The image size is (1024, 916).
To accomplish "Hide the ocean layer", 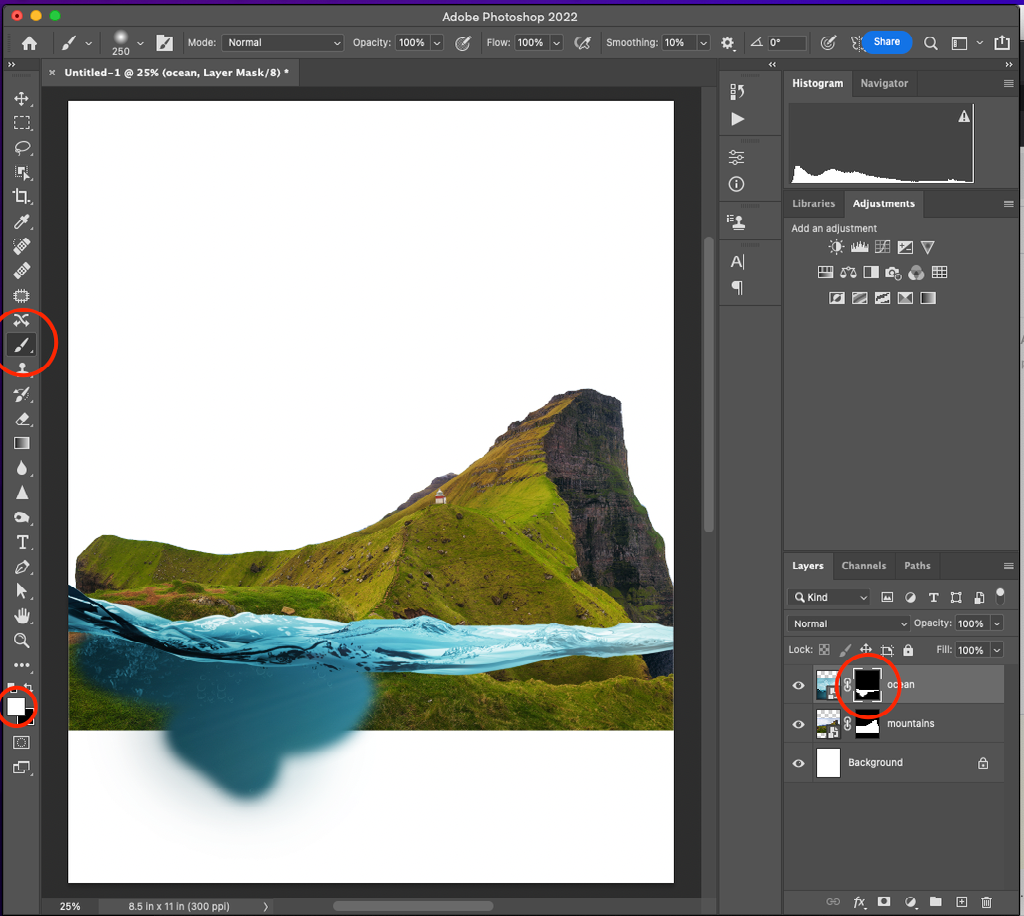I will click(x=798, y=685).
